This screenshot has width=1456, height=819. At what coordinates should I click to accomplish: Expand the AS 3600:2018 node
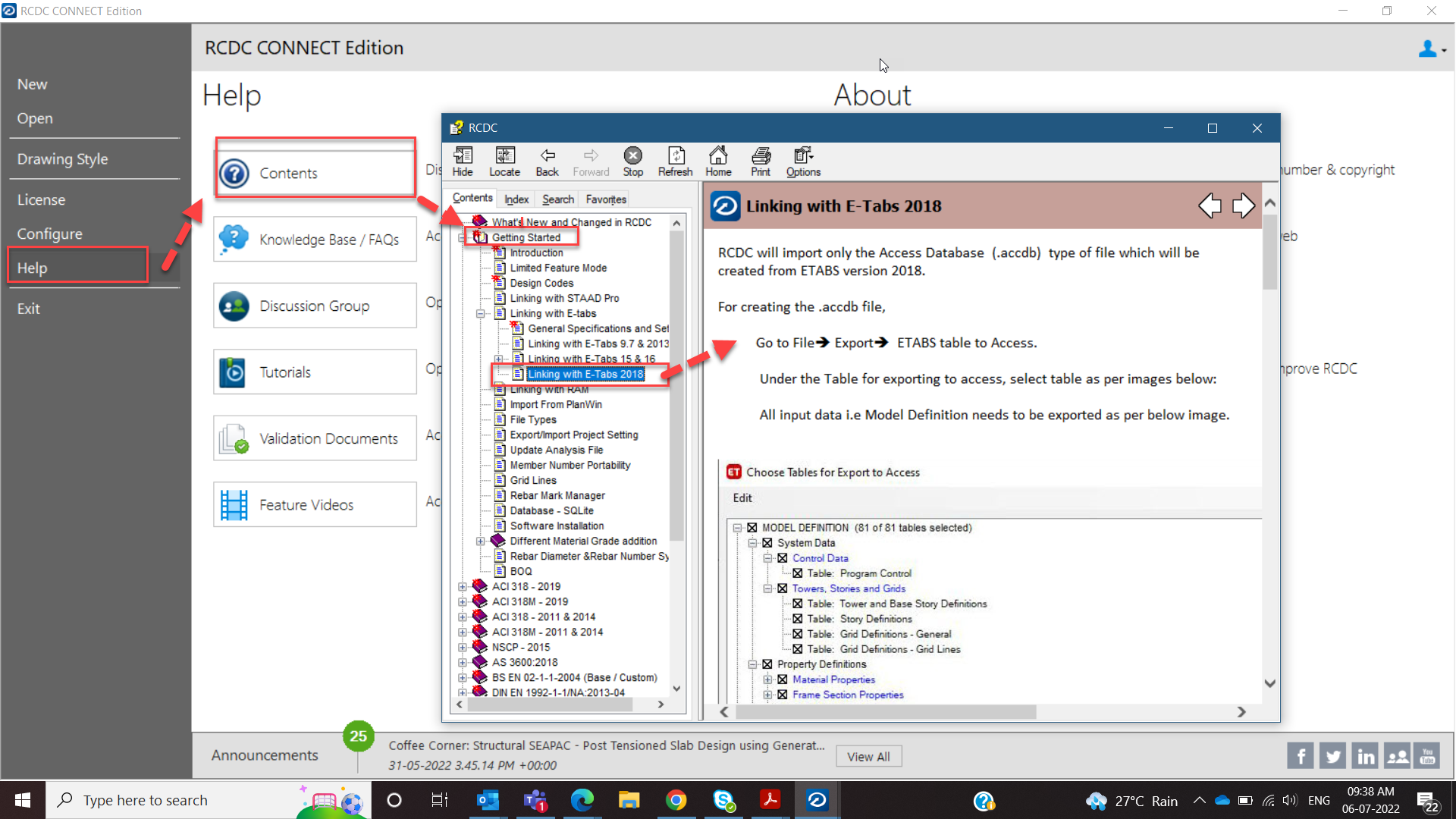tap(463, 663)
